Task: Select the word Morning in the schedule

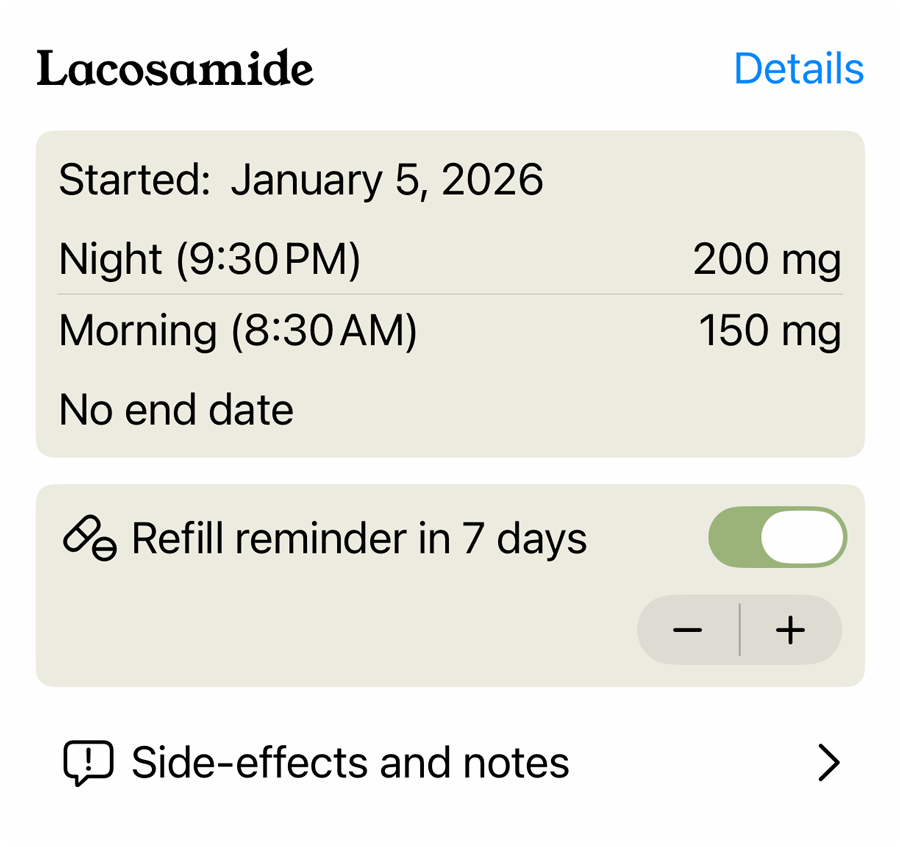Action: pyautogui.click(x=137, y=331)
